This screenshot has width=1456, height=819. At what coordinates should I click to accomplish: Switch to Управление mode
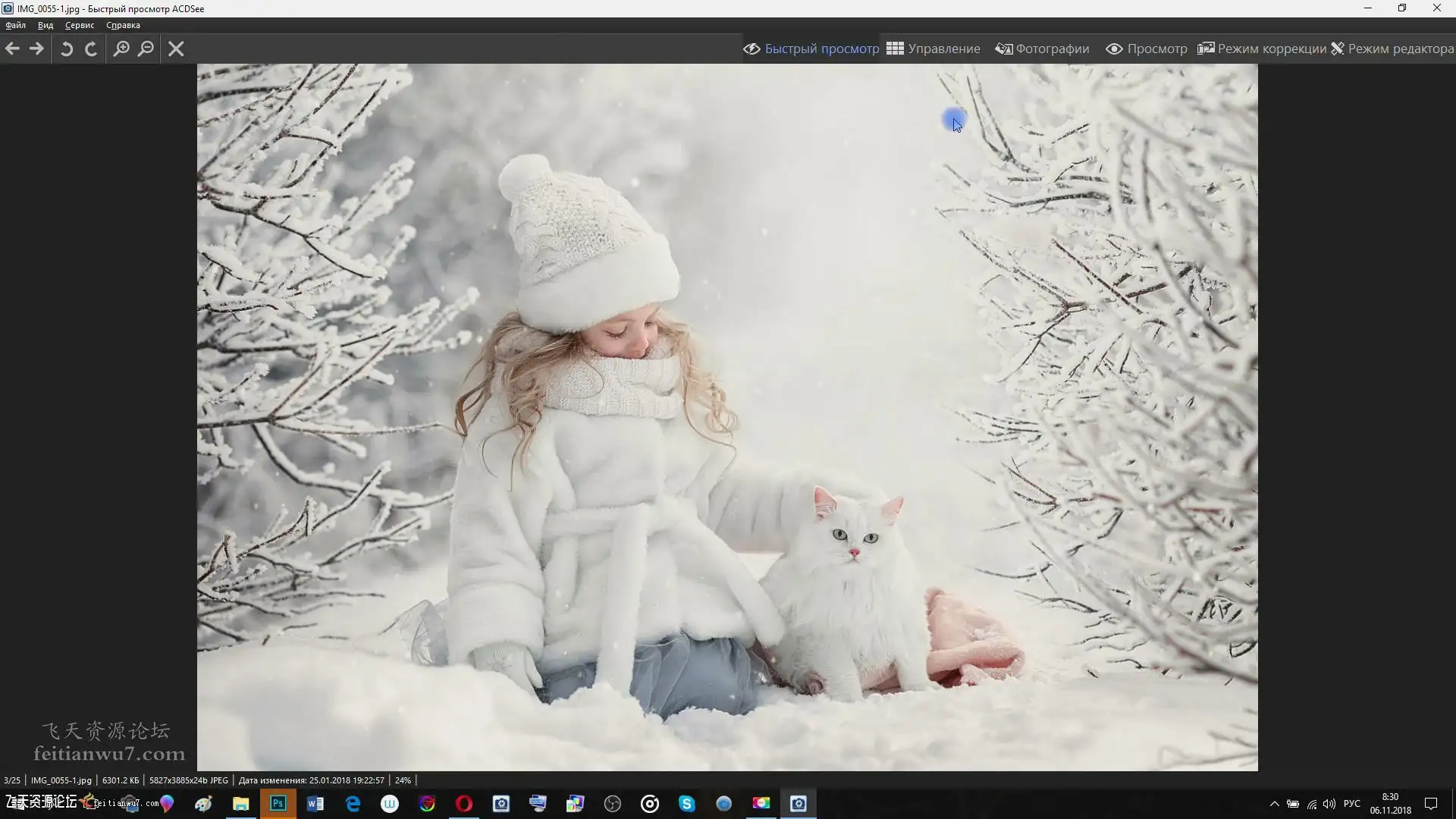934,49
